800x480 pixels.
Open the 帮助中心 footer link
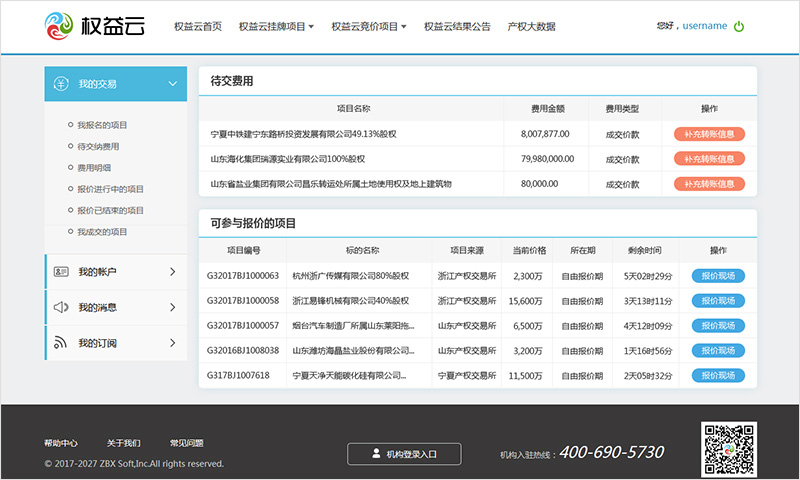[61, 443]
